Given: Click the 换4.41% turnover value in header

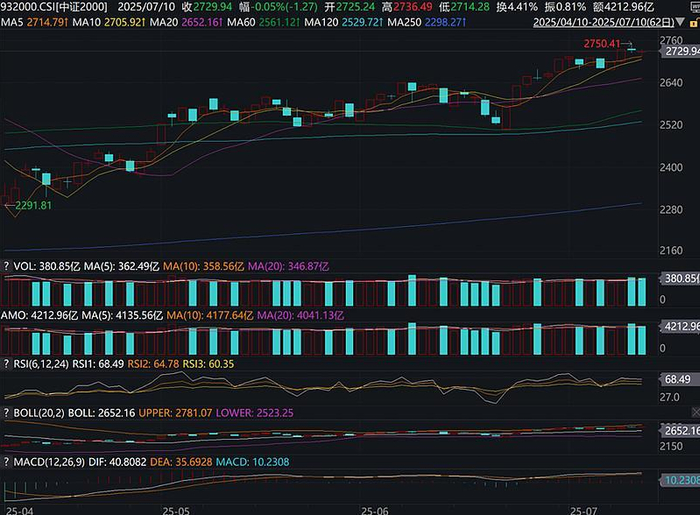Looking at the screenshot, I should click(x=517, y=7).
